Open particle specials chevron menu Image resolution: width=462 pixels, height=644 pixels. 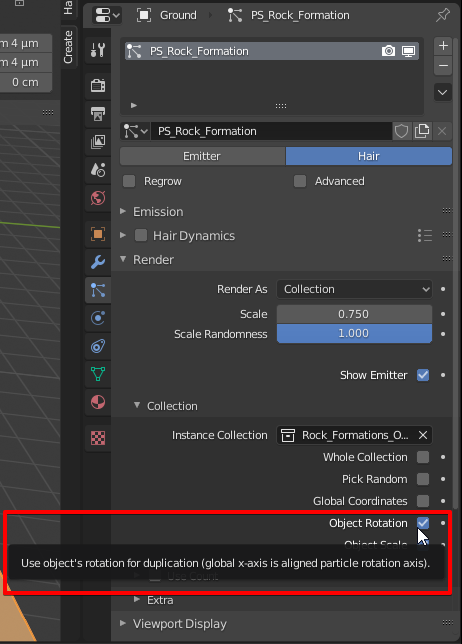click(443, 92)
